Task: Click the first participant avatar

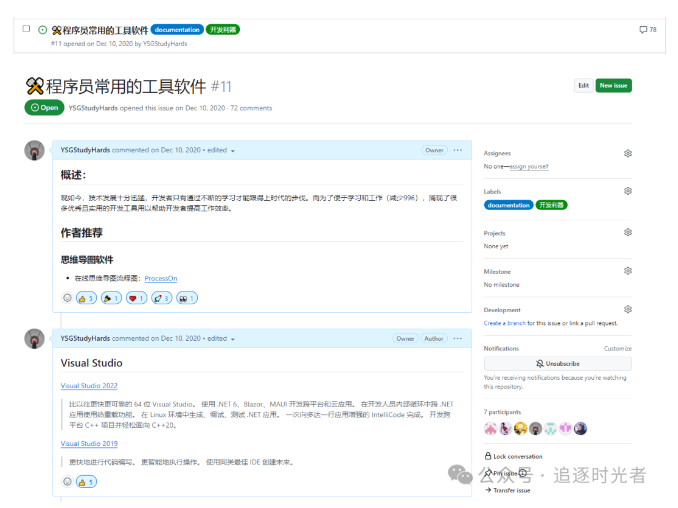Action: tap(490, 428)
